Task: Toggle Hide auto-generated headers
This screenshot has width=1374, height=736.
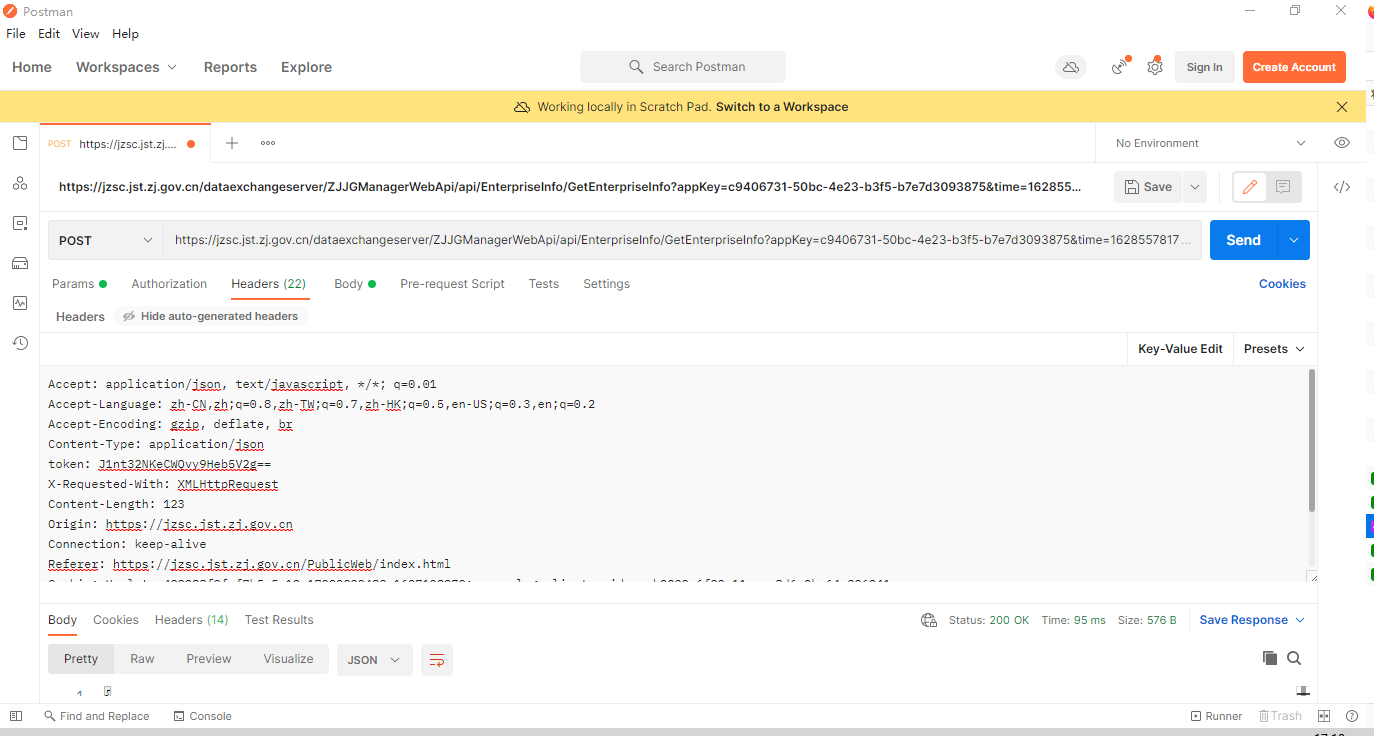Action: point(210,316)
